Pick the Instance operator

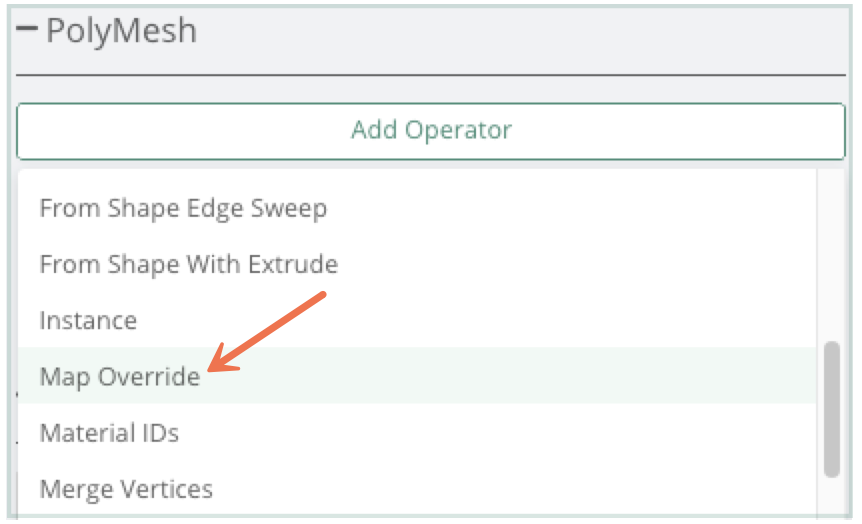88,321
